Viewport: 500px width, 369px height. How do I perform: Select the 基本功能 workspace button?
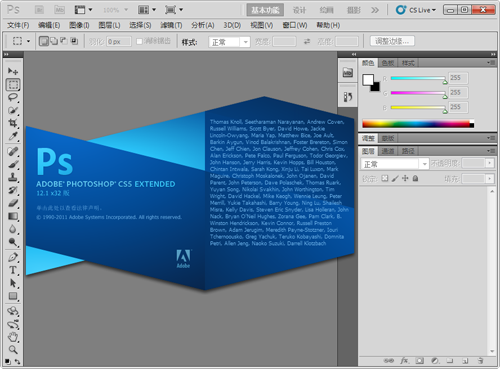(265, 10)
